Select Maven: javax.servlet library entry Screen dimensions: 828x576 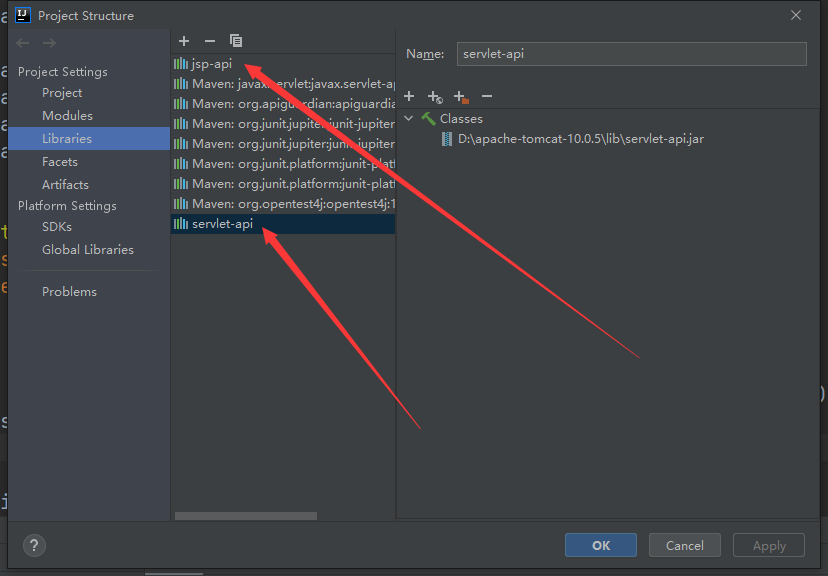tap(283, 84)
